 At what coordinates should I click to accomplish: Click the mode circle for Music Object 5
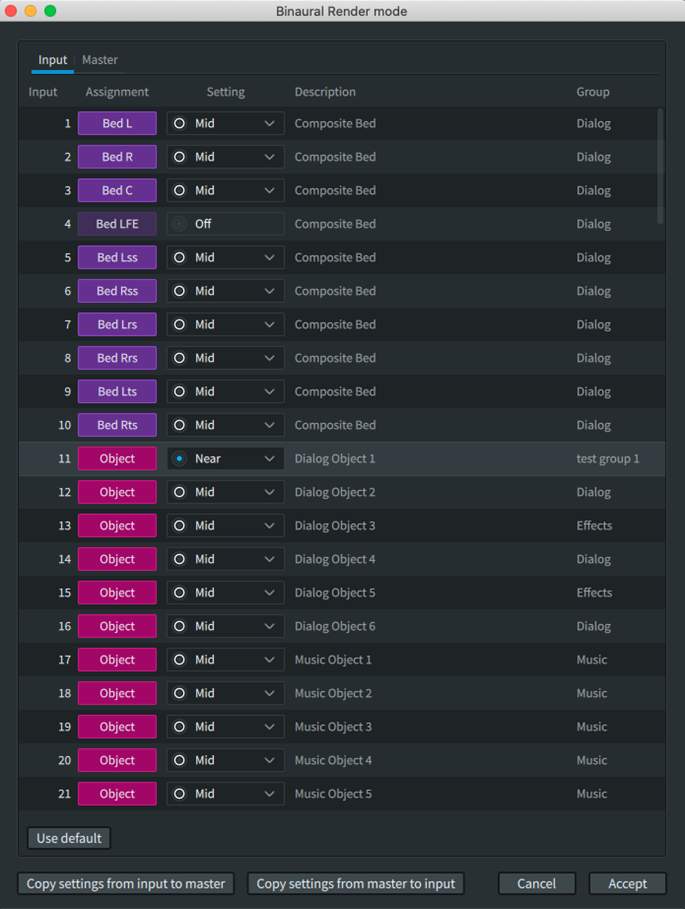point(179,794)
